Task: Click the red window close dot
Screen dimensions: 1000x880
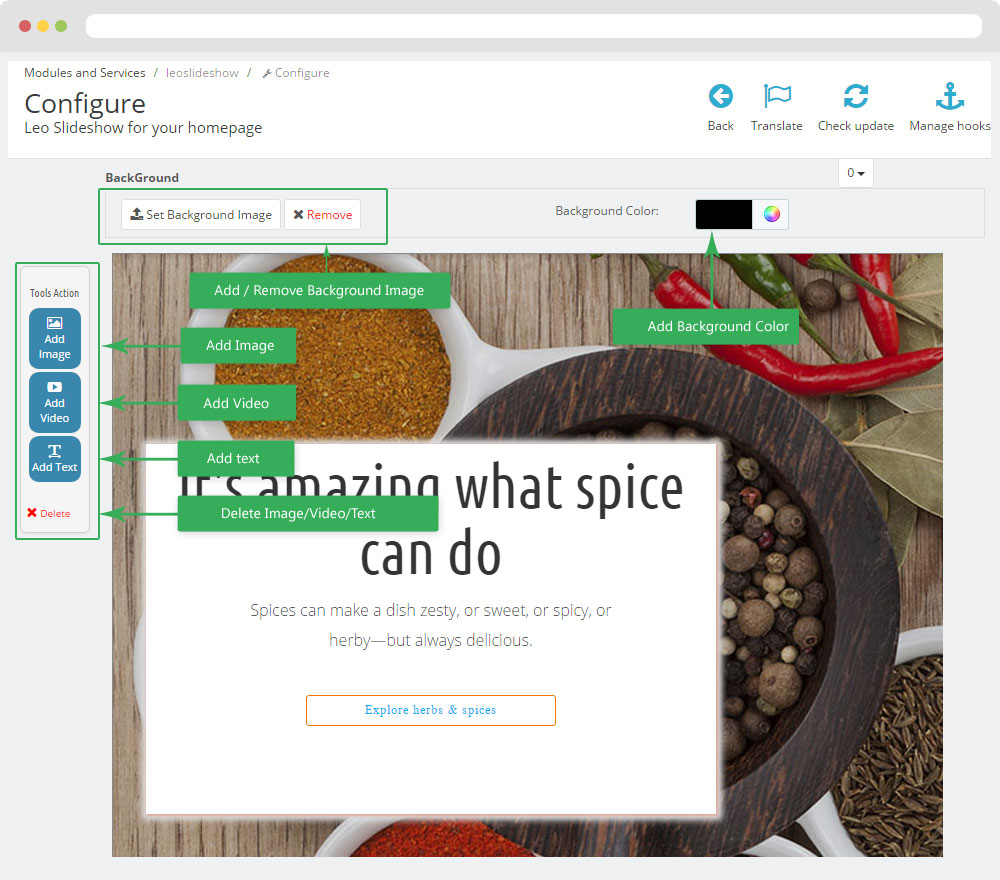Action: tap(25, 26)
